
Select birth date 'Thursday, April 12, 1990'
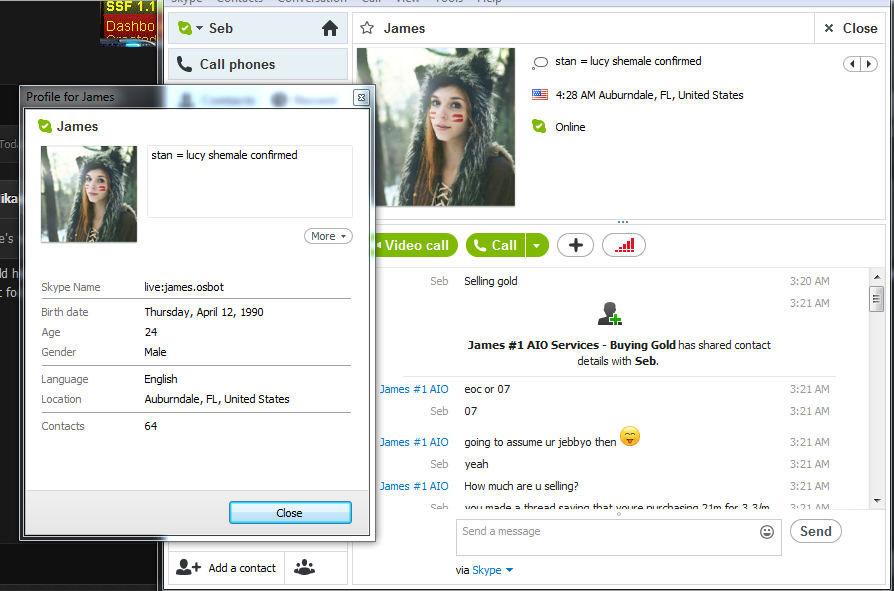coord(204,312)
